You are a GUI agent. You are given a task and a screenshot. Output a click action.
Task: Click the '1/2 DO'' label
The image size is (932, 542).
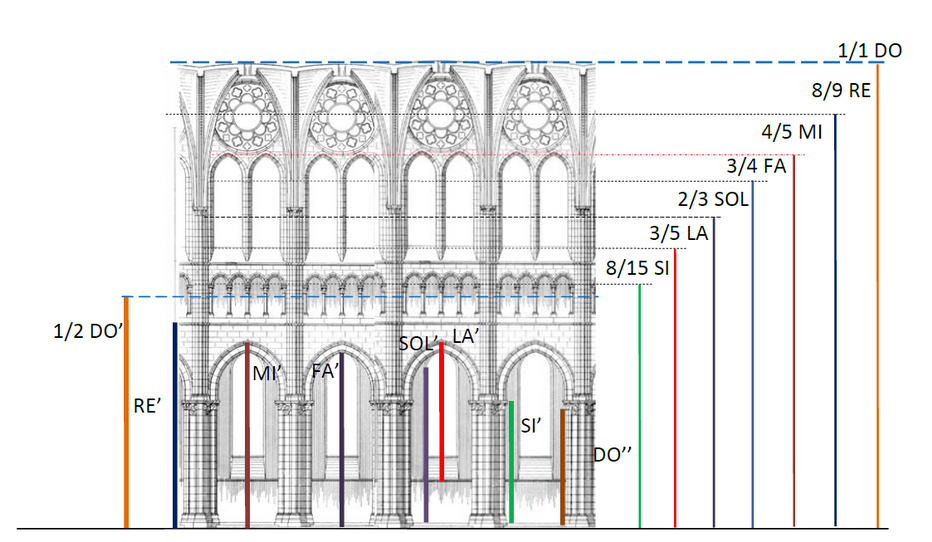[x=88, y=331]
